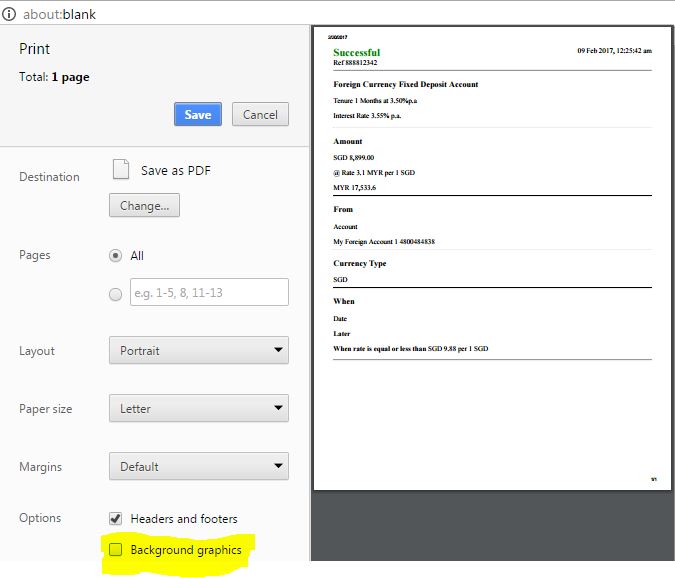Click the Tenure 1 Months line in preview
Screen dimensions: 675x577
(x=375, y=101)
